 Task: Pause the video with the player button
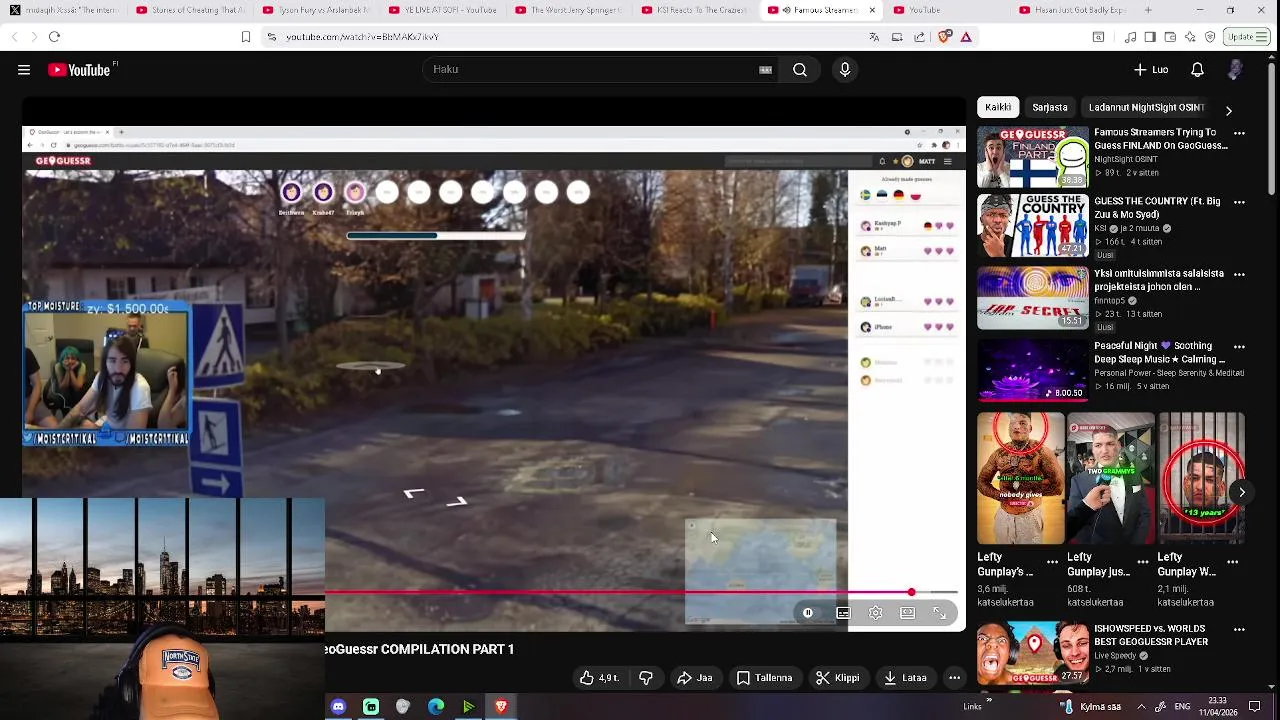pyautogui.click(x=808, y=613)
